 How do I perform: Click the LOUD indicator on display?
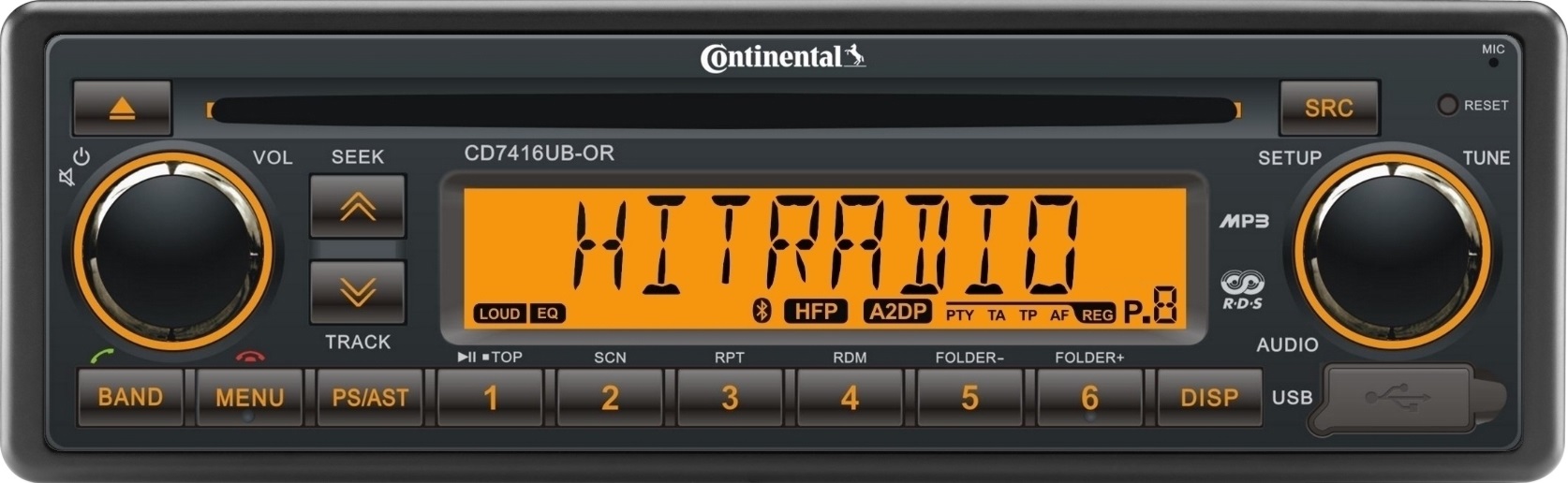tap(499, 314)
